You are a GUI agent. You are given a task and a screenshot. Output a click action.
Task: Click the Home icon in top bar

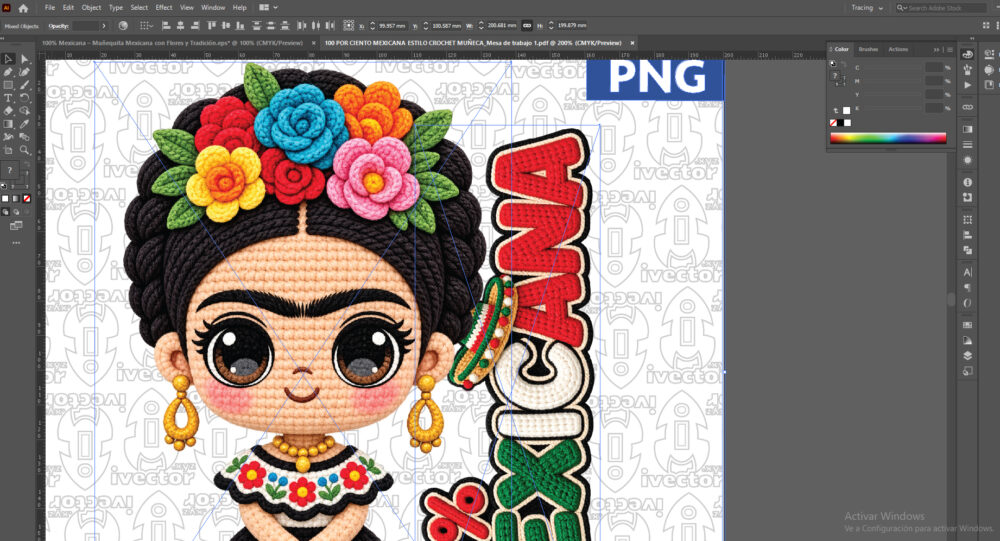pos(24,8)
